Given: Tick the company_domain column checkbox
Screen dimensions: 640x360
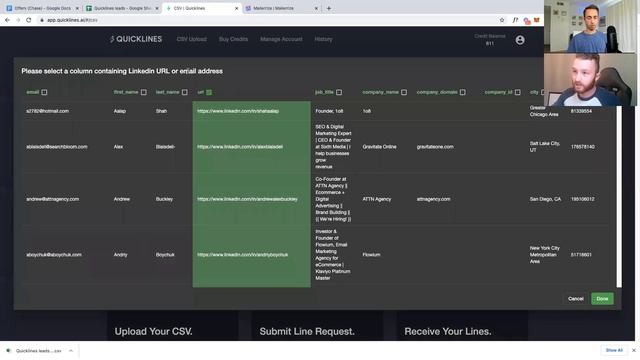Looking at the screenshot, I should [x=462, y=92].
